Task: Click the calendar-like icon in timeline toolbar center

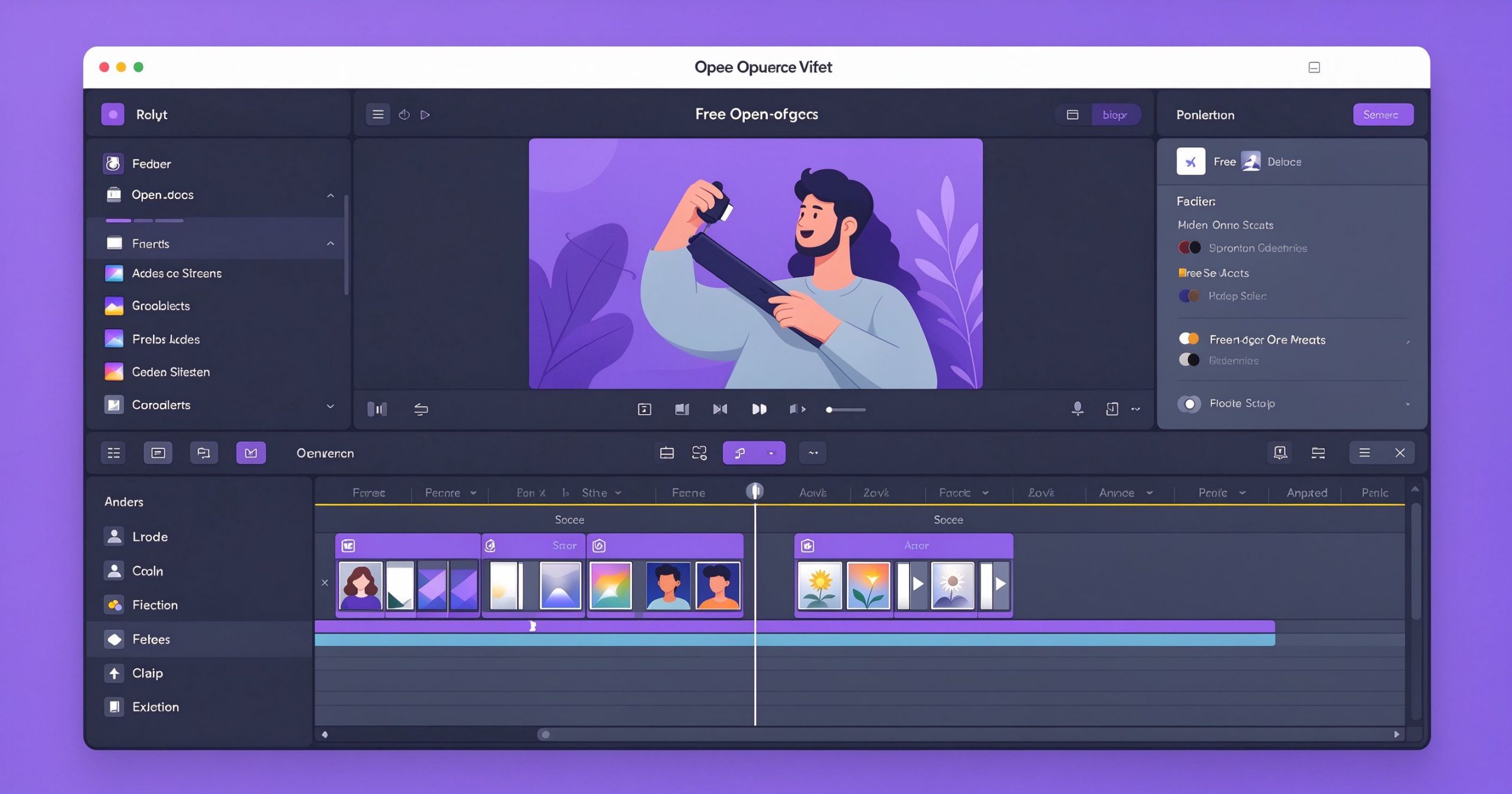Action: click(x=667, y=453)
